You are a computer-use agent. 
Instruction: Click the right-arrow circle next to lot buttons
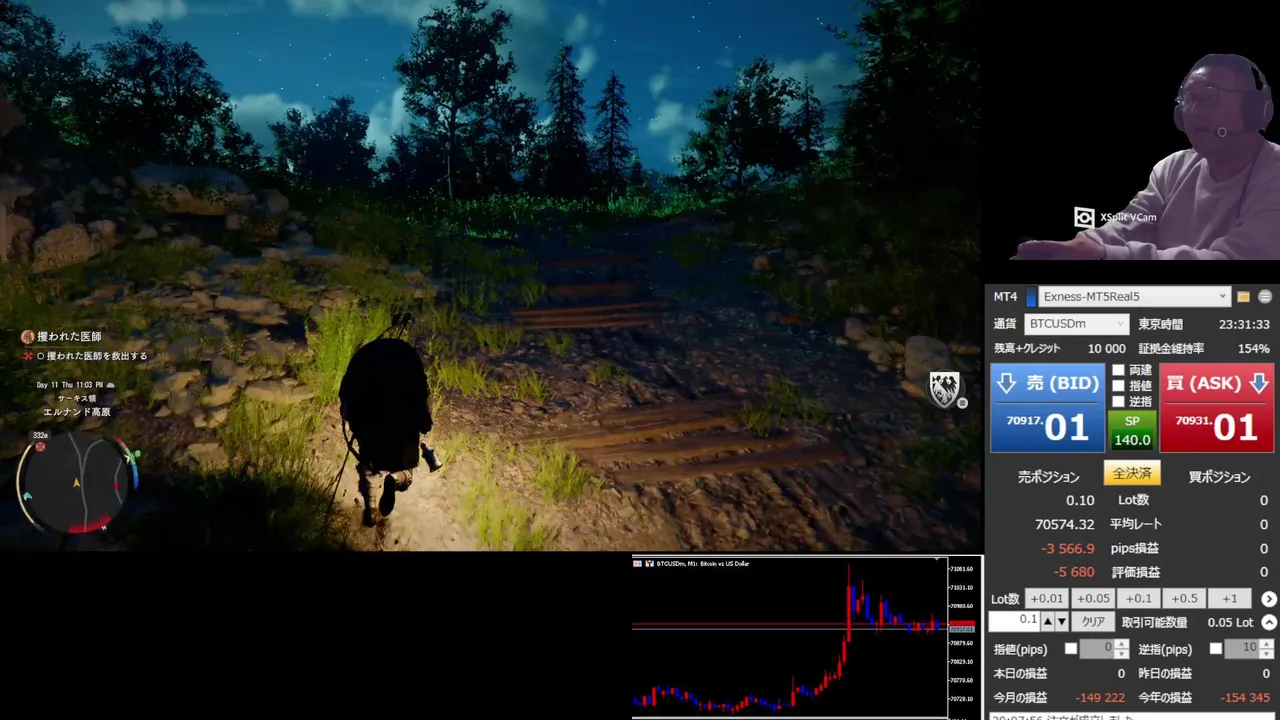click(1269, 599)
